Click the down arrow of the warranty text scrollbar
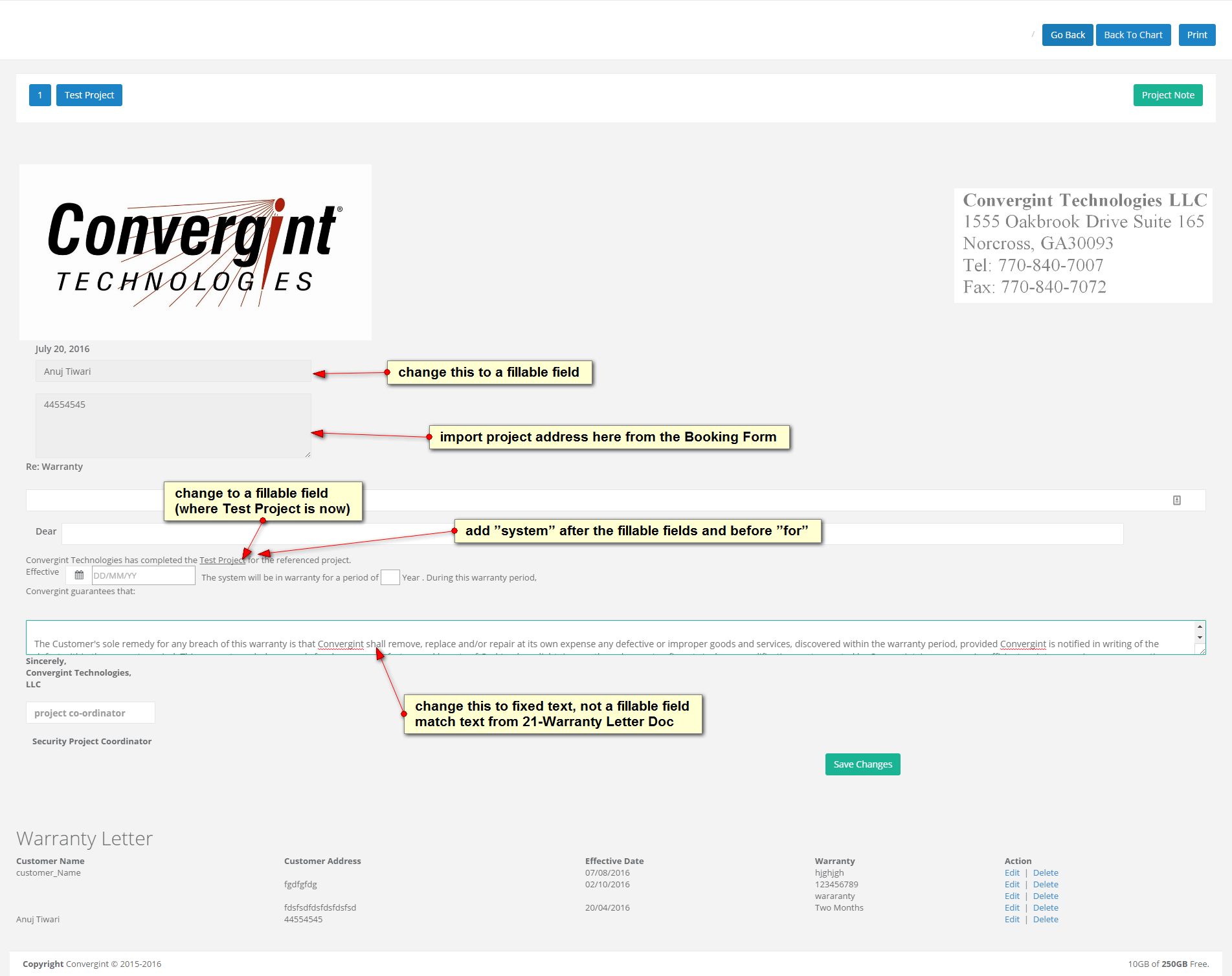 [1200, 638]
